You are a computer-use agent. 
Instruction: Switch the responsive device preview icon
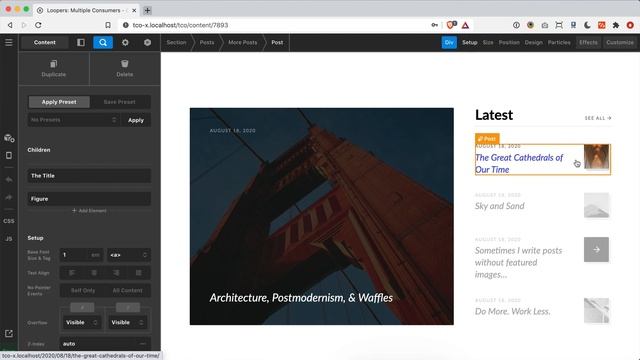[9, 156]
